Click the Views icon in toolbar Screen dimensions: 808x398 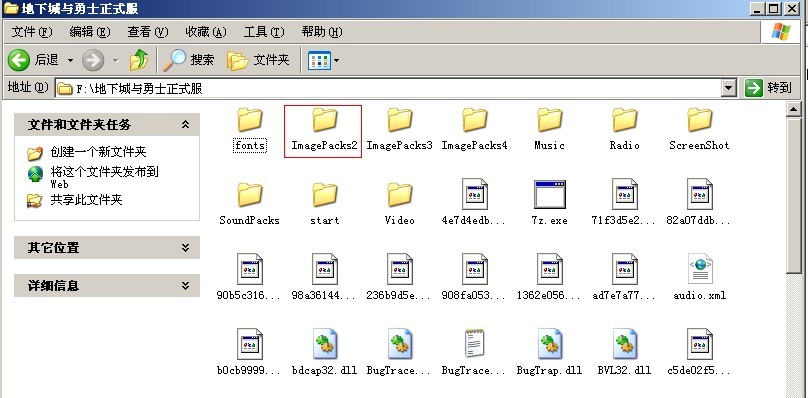[318, 61]
